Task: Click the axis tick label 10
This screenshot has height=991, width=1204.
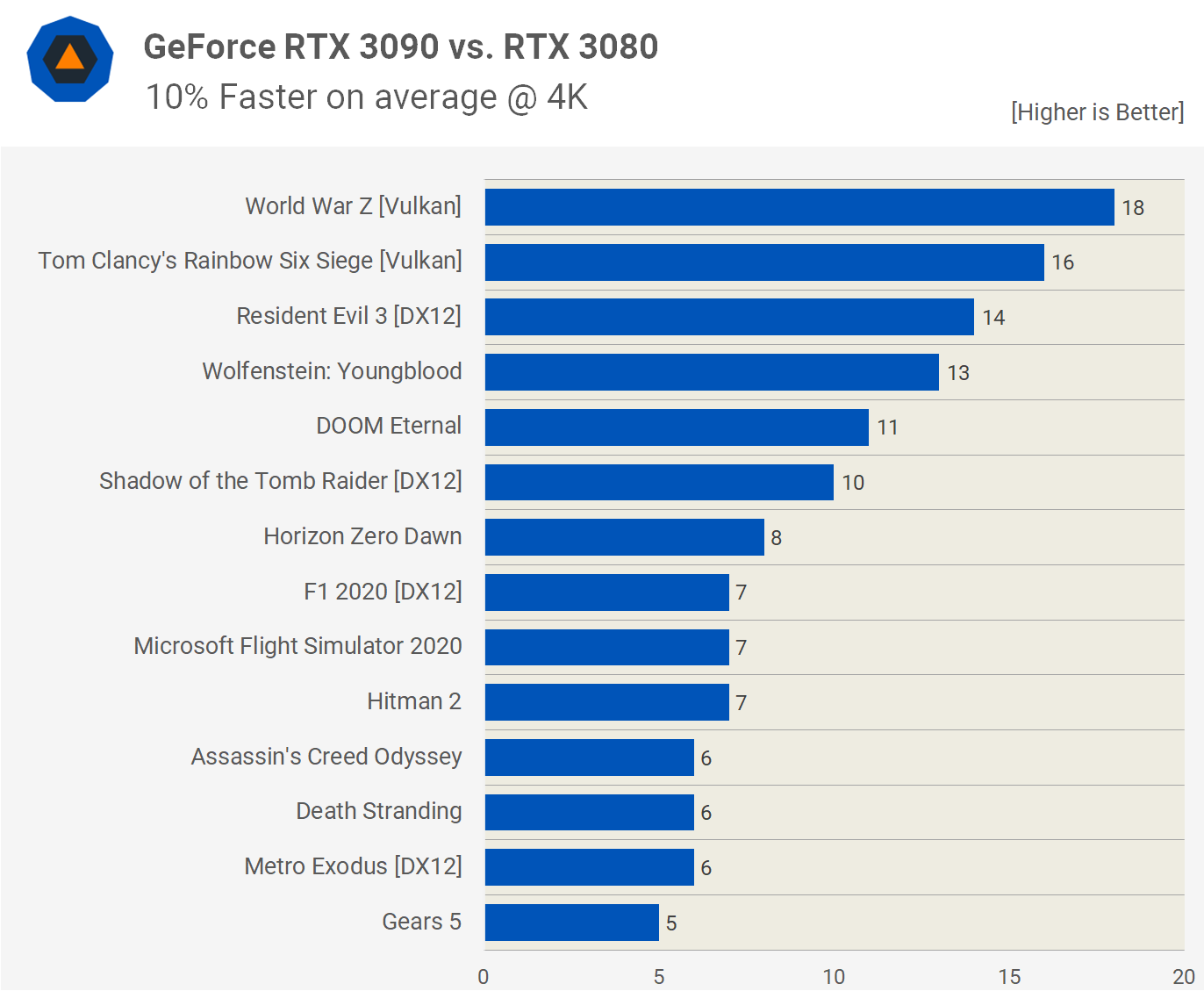Action: pos(834,977)
